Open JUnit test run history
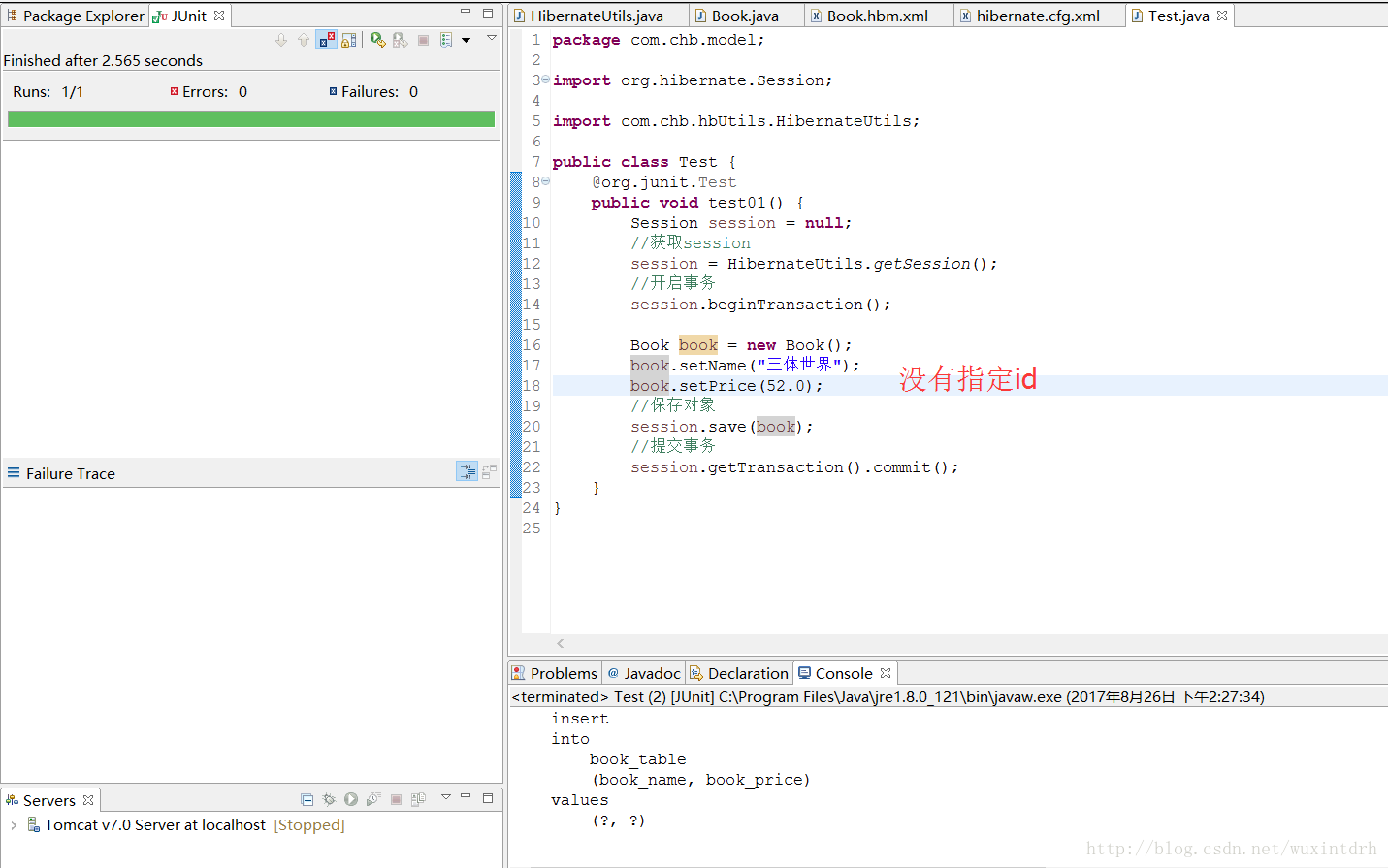Image resolution: width=1388 pixels, height=868 pixels. (x=446, y=40)
